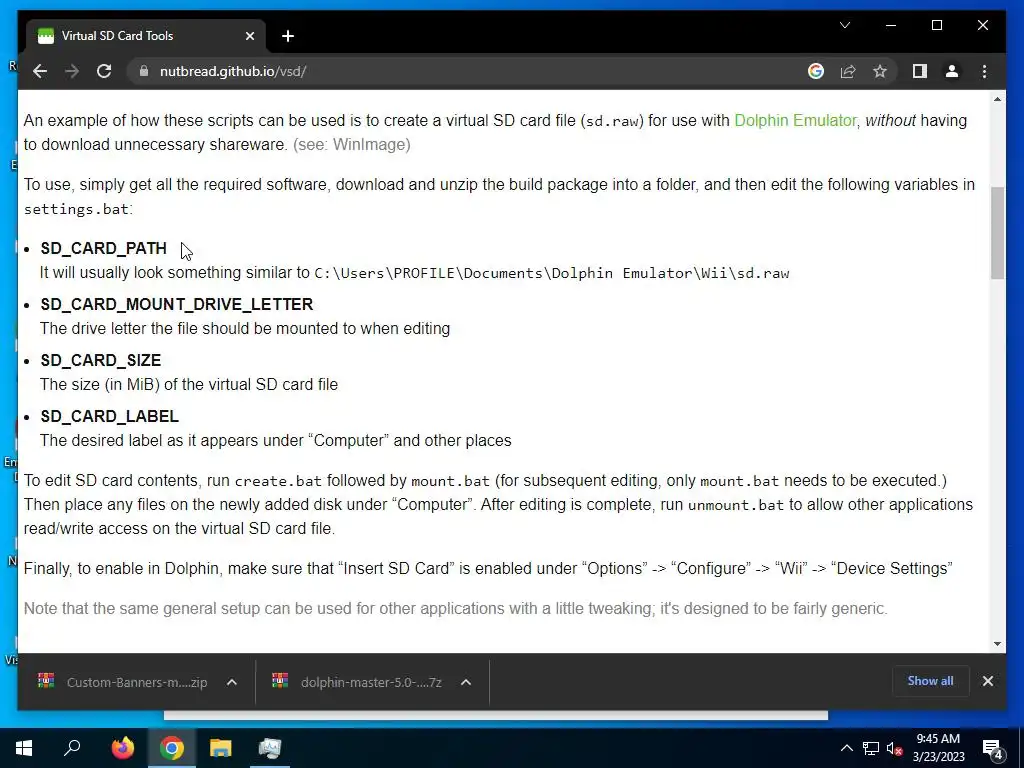The width and height of the screenshot is (1024, 768).
Task: Click the create.bat filename text
Action: [278, 481]
